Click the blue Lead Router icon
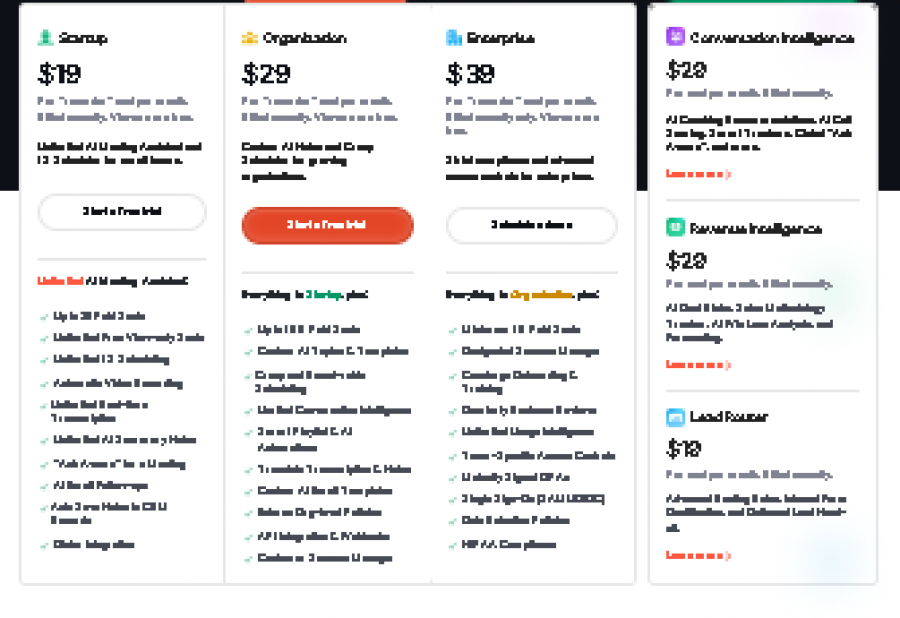This screenshot has height=618, width=900. click(674, 417)
